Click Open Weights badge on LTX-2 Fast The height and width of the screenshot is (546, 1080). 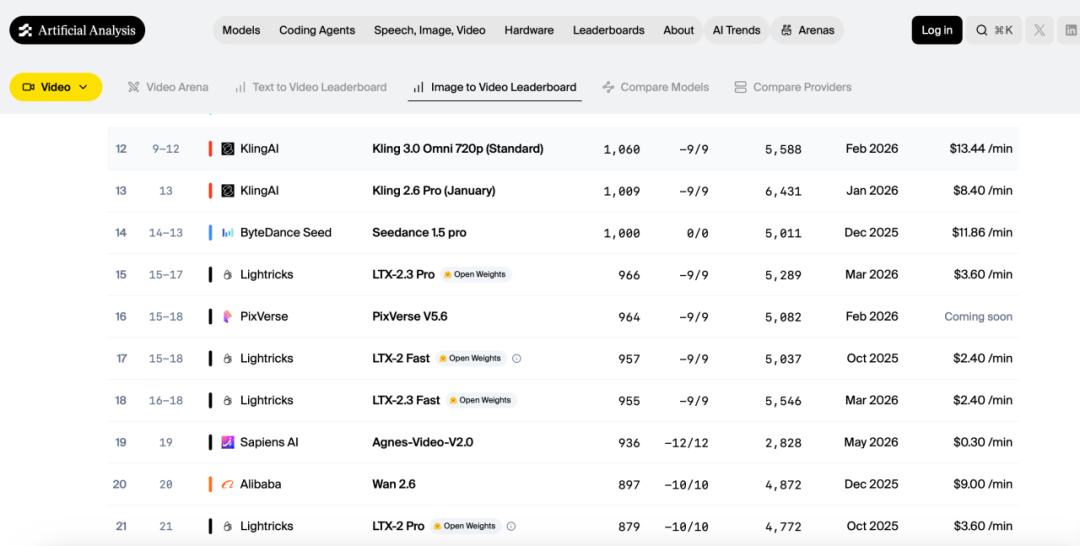tap(470, 358)
